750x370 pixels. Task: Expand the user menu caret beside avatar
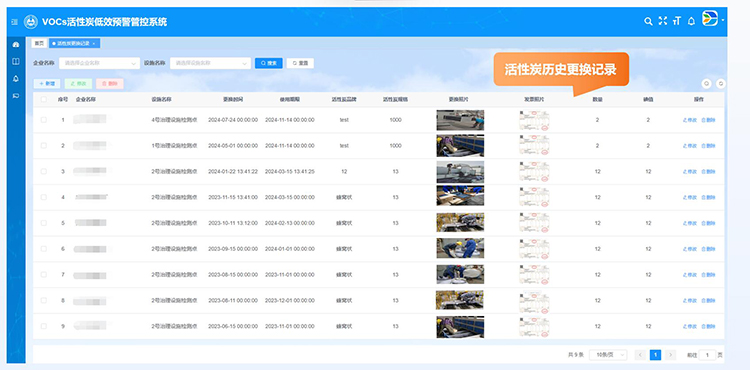(723, 21)
